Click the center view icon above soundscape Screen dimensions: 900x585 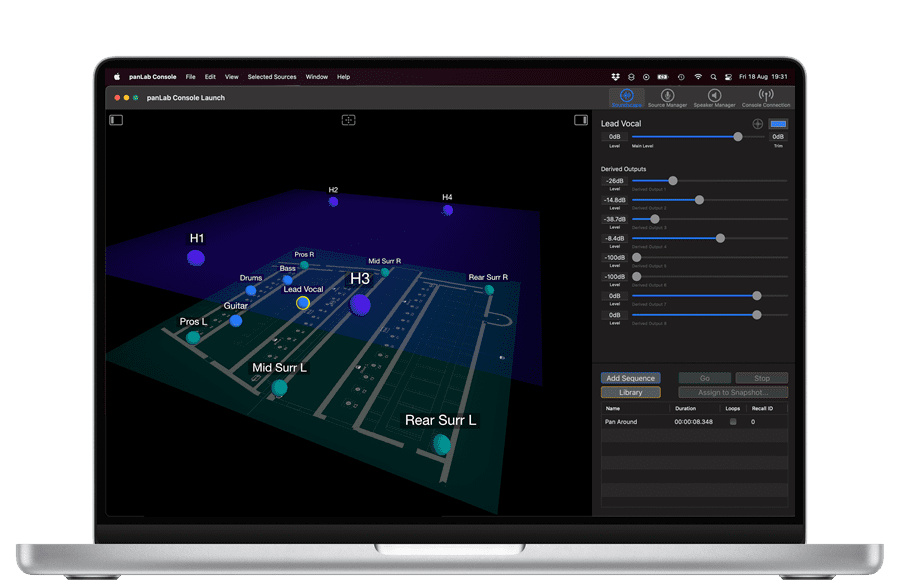(x=348, y=119)
